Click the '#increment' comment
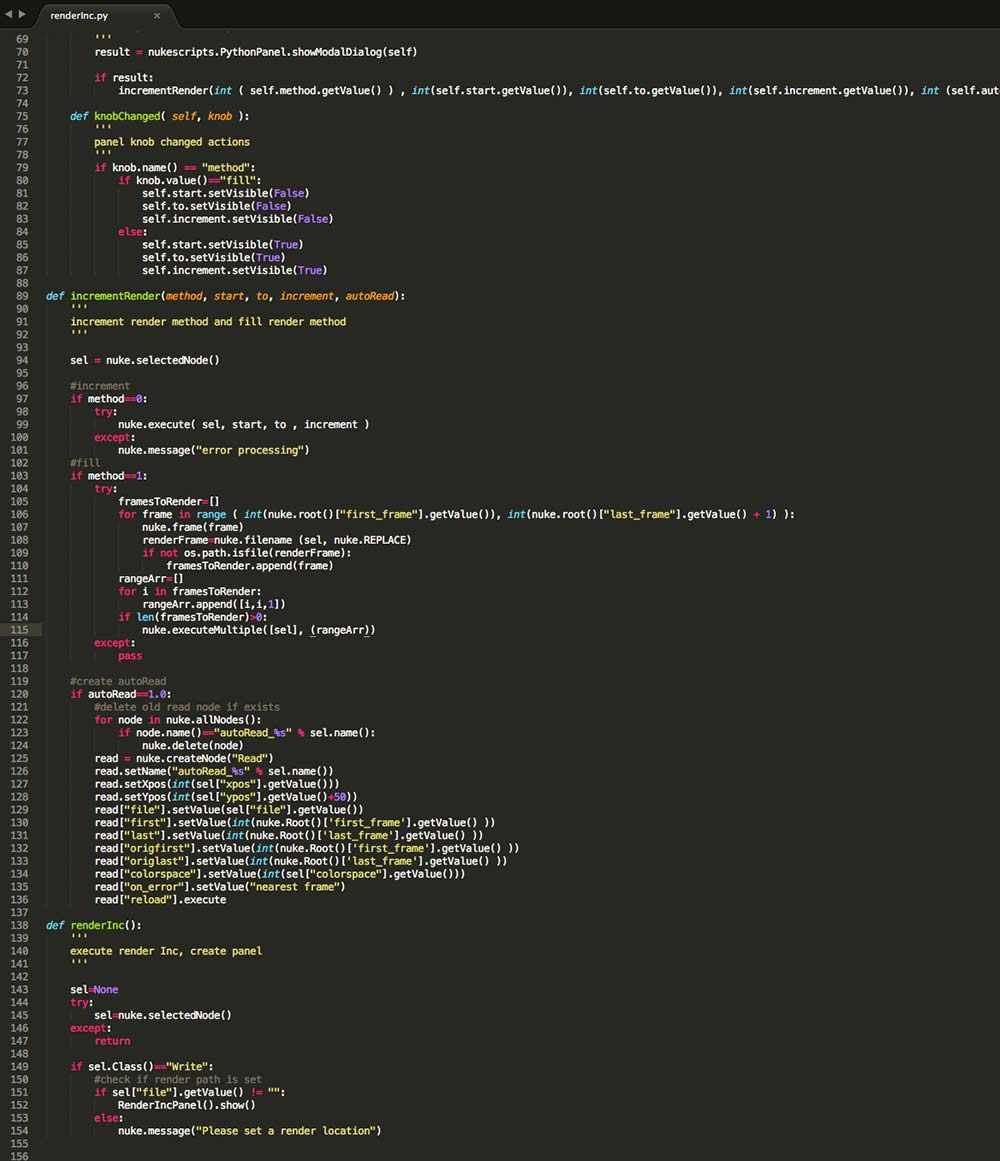This screenshot has width=1000, height=1161. click(100, 386)
